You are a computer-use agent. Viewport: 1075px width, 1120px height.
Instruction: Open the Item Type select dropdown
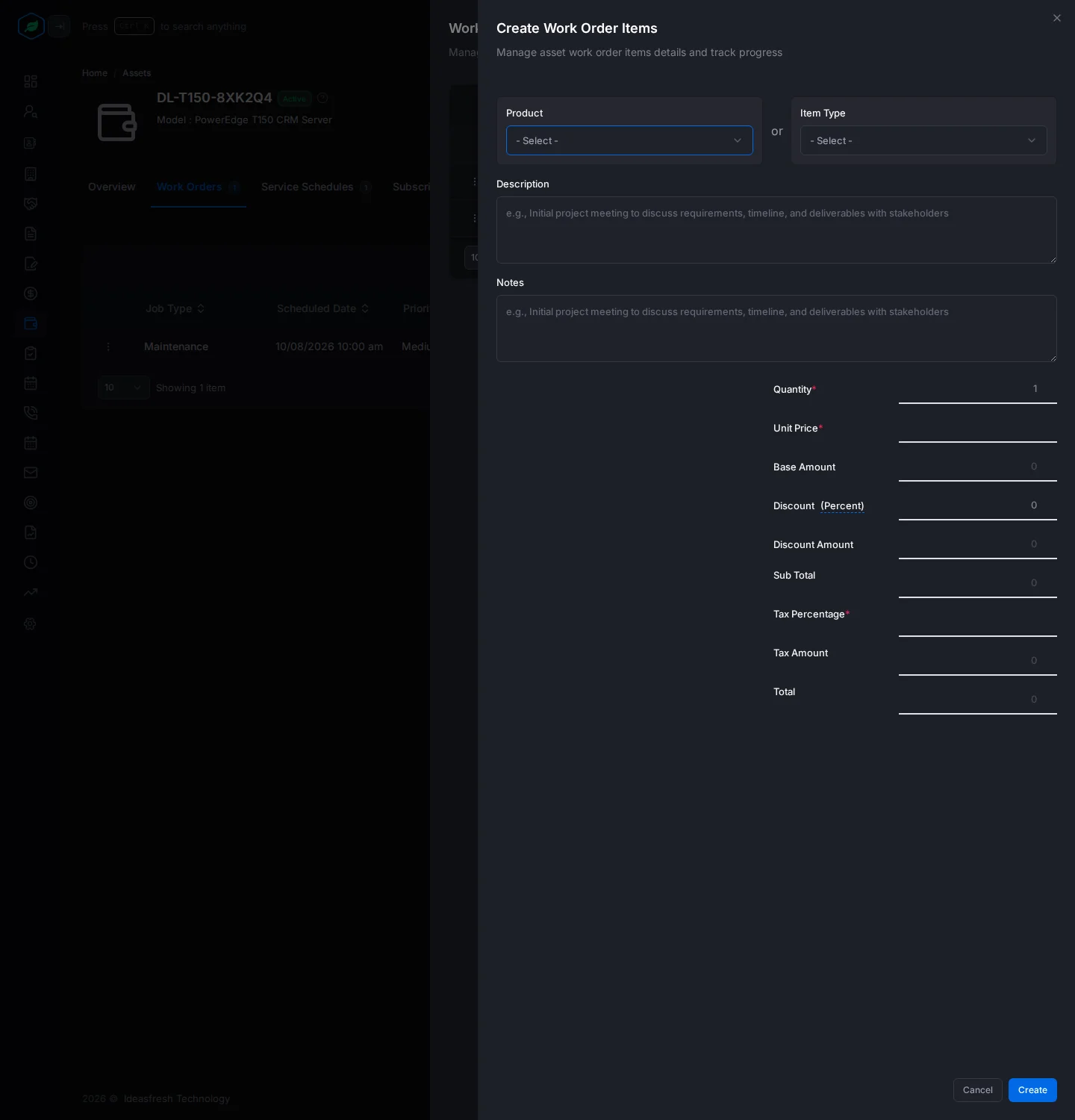[923, 140]
